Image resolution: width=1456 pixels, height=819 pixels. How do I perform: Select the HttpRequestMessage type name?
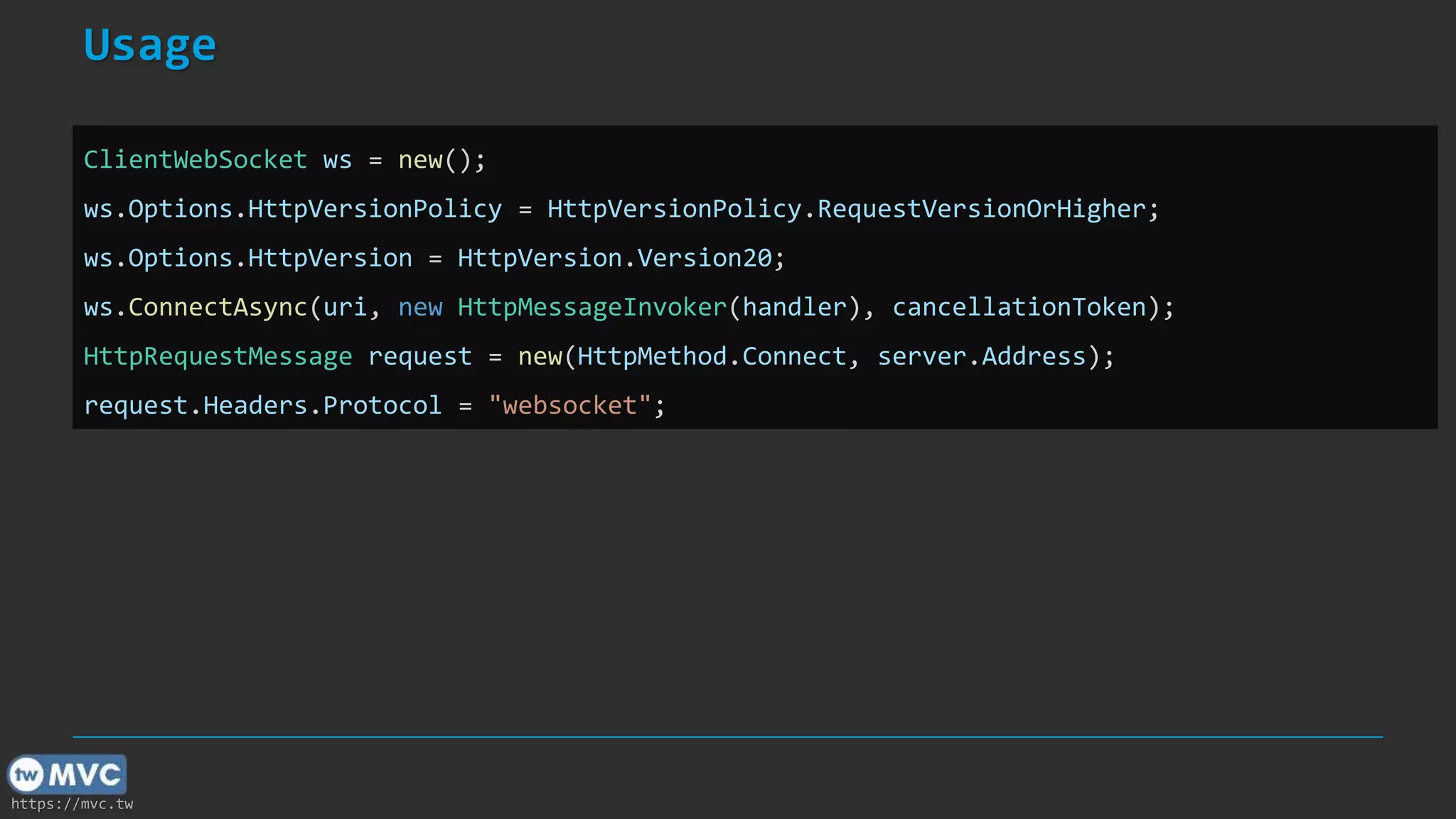[x=218, y=356]
